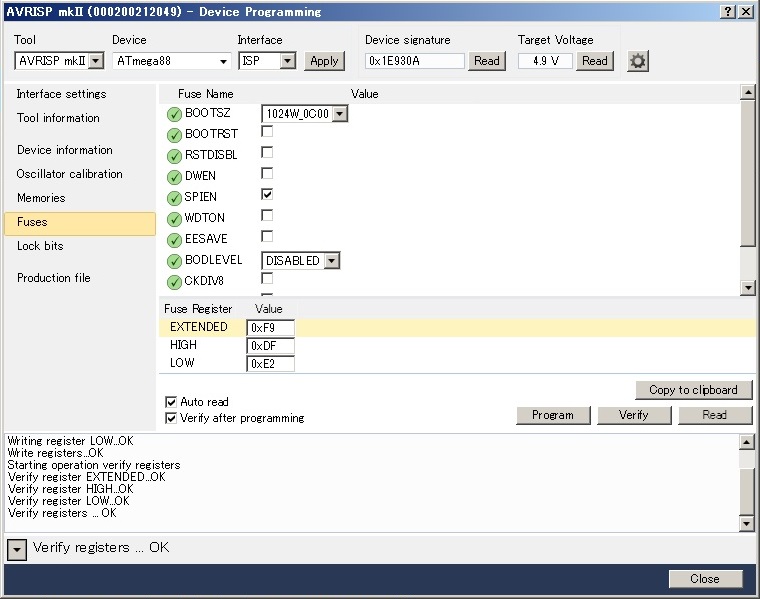The image size is (760, 599).
Task: Enable the EESAVE fuse checkbox
Action: 267,236
